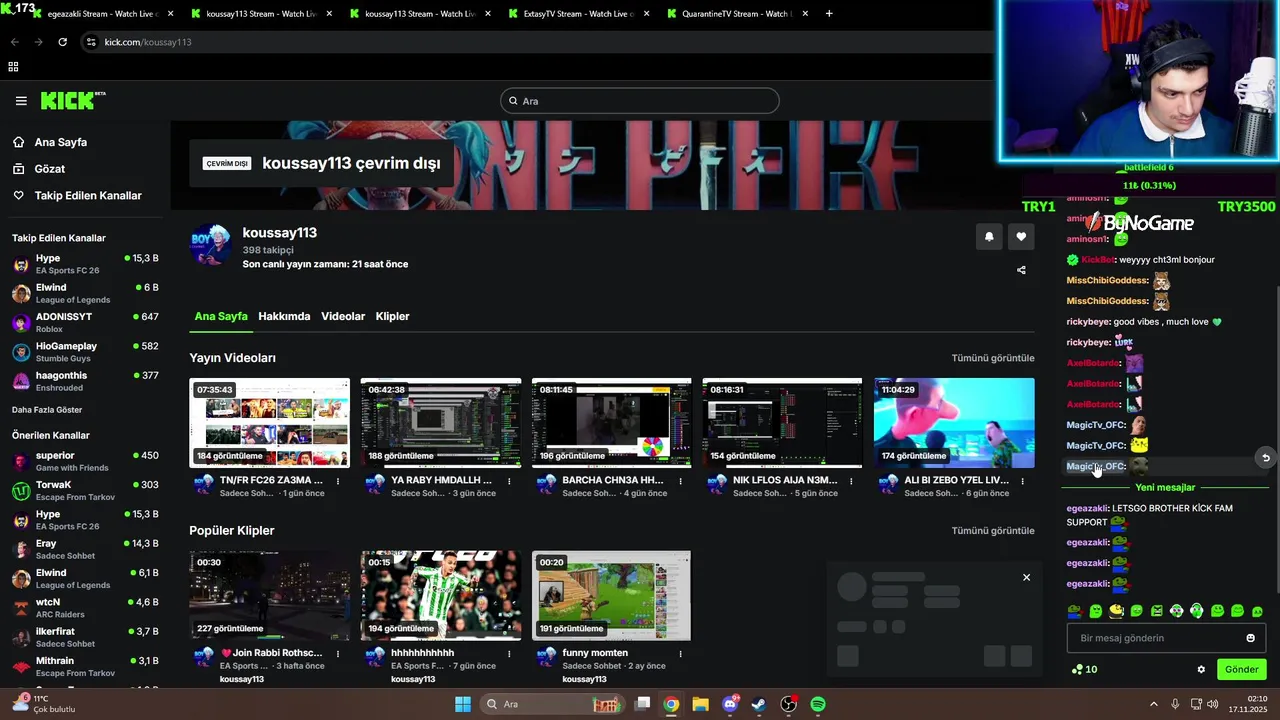Switch to the Hakkımda tab

point(284,316)
